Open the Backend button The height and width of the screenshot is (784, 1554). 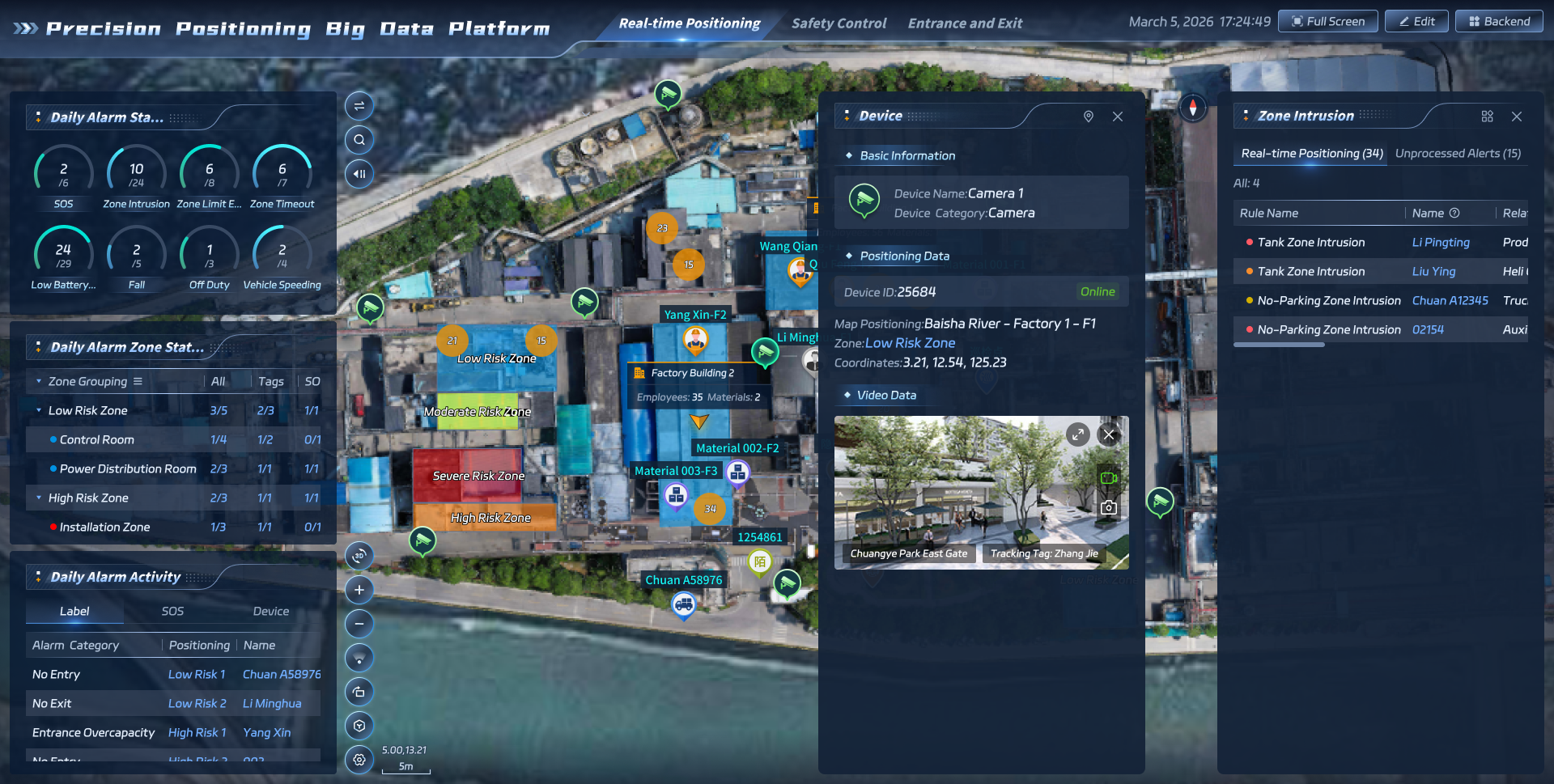click(x=1499, y=22)
